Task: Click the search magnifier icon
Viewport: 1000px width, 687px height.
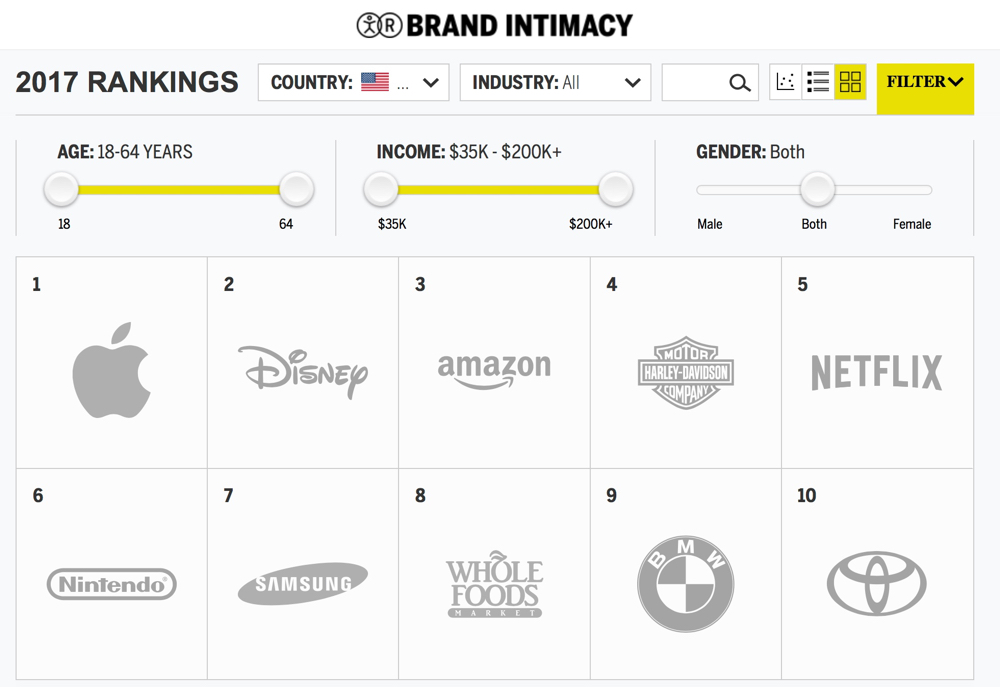Action: point(739,83)
